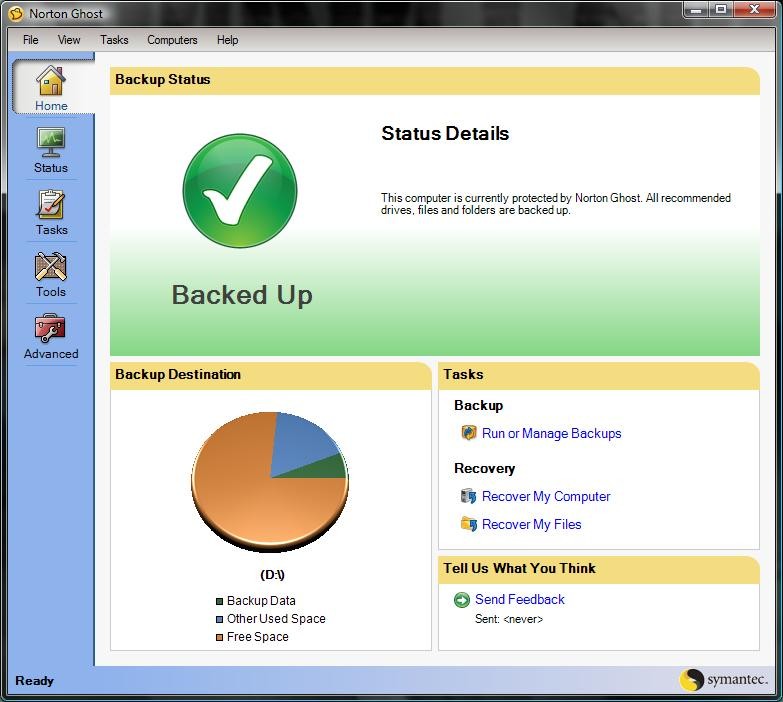Image resolution: width=783 pixels, height=702 pixels.
Task: Click the Backed Up status text
Action: tap(242, 295)
